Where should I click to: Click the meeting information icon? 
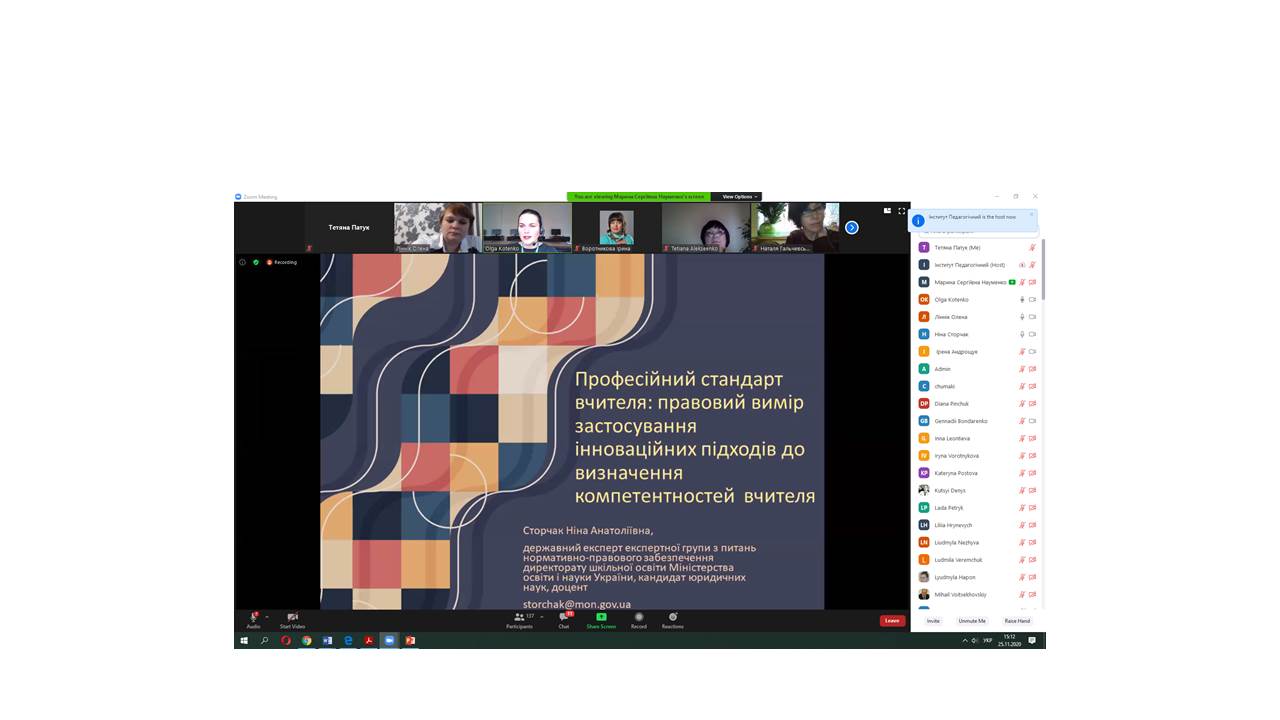pyautogui.click(x=242, y=262)
